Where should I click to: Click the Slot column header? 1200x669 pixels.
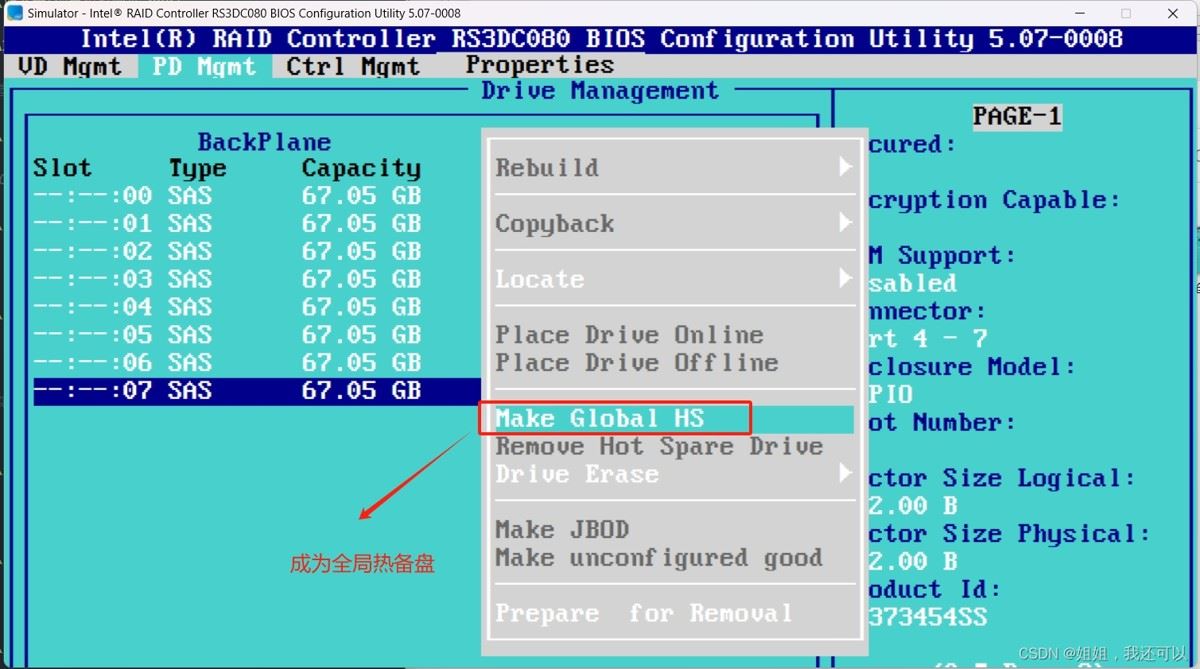pos(62,168)
